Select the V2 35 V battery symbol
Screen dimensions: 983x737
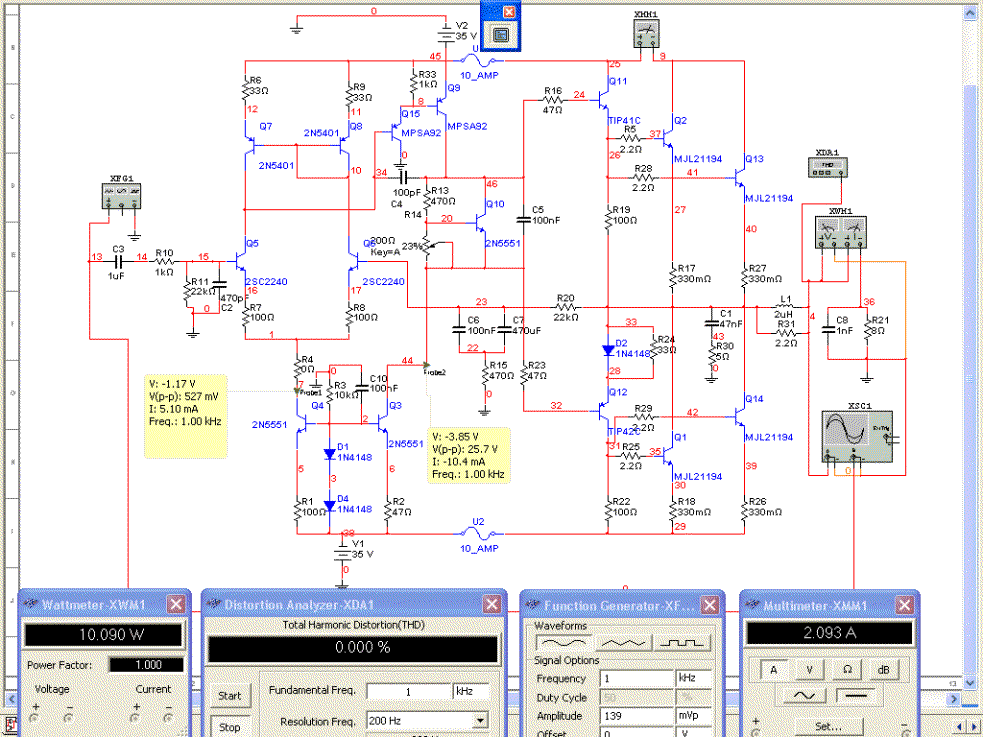446,33
